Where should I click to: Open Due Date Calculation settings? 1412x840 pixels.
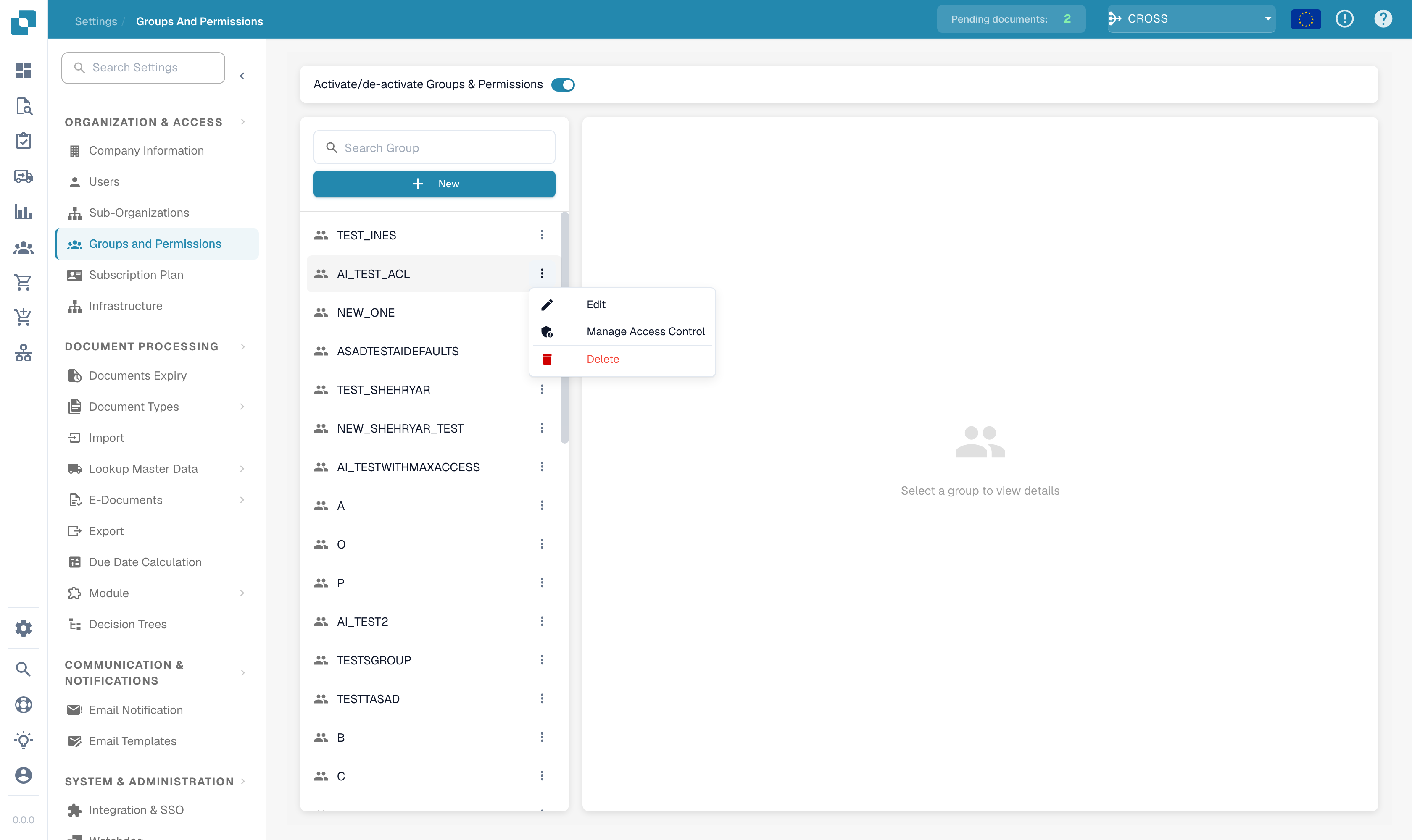156,562
